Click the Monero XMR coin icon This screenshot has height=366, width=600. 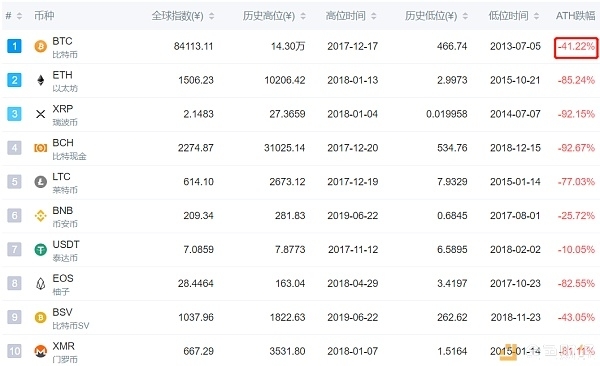(x=41, y=351)
